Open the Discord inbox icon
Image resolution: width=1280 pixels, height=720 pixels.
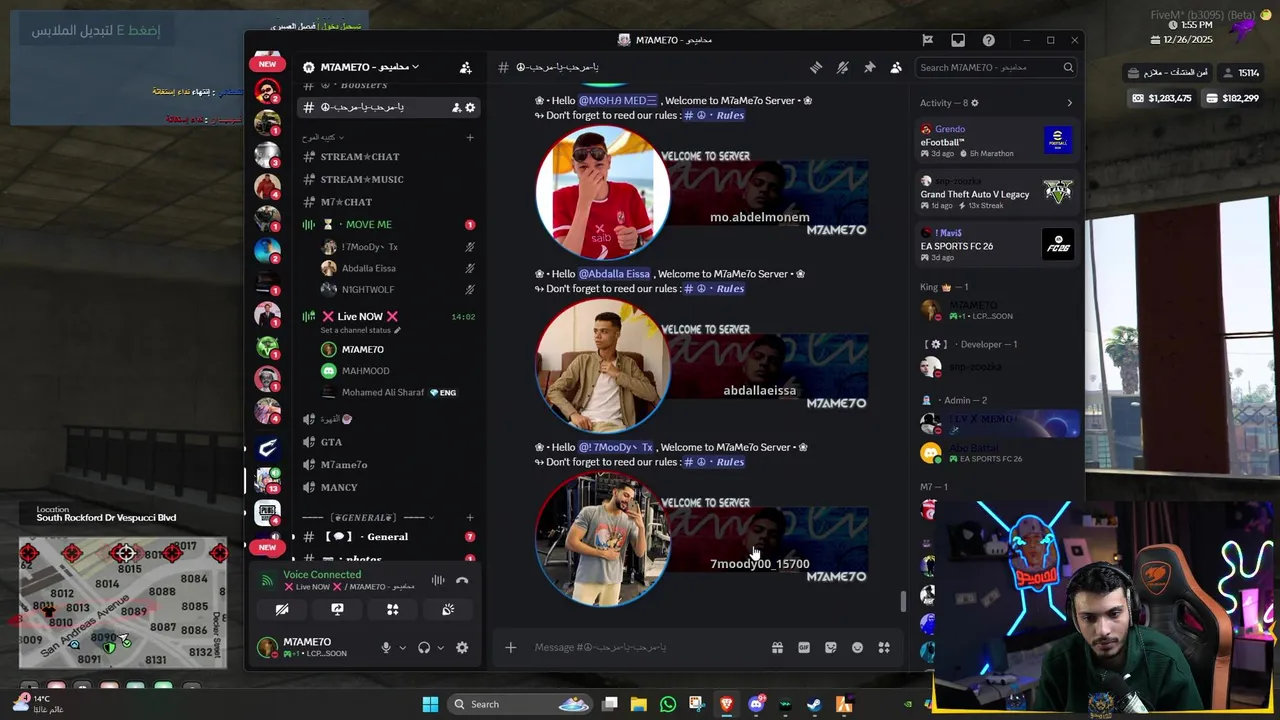pos(958,40)
